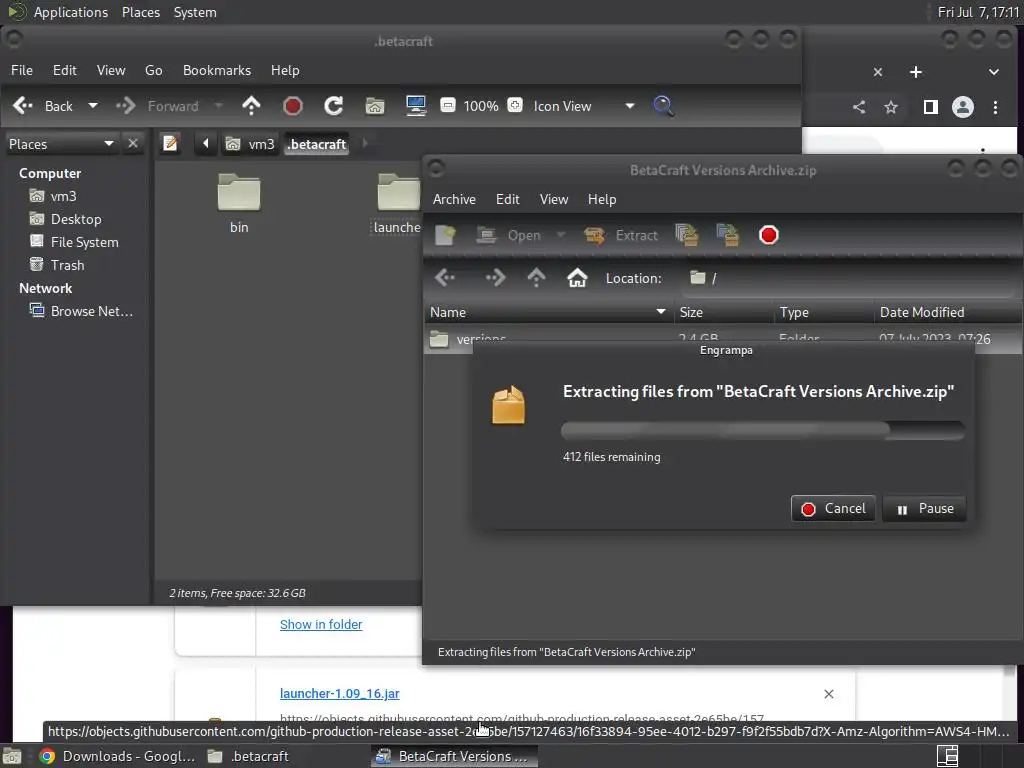1024x768 pixels.
Task: Switch to .betacraft taskbar window
Action: (x=248, y=756)
